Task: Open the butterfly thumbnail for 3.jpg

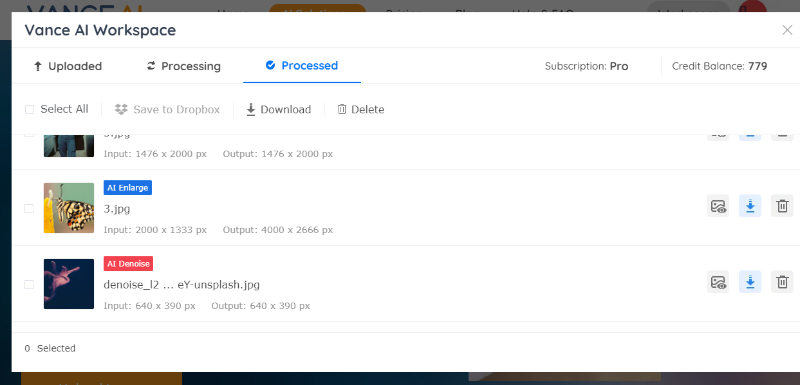Action: pos(69,208)
